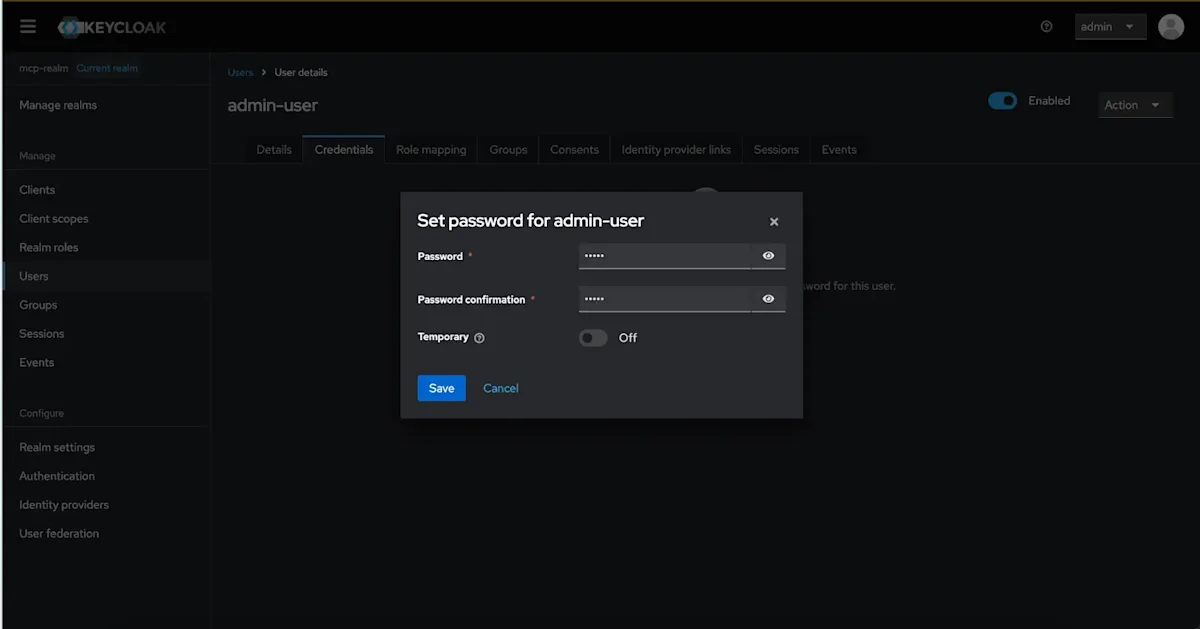Screen dimensions: 1200x629
Task: Open the user Events tab
Action: point(839,150)
